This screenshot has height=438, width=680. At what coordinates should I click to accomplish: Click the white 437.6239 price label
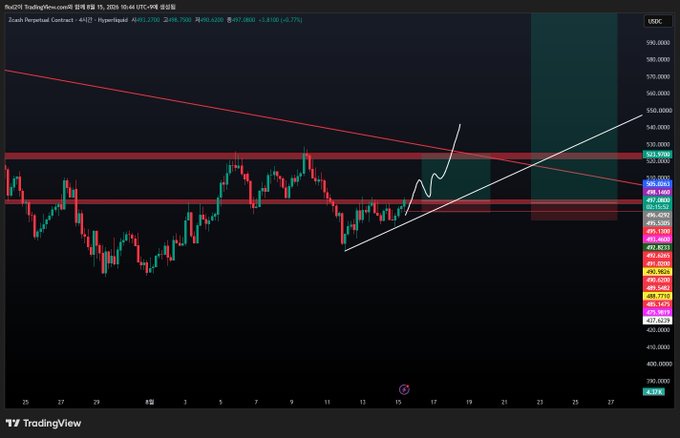point(657,320)
